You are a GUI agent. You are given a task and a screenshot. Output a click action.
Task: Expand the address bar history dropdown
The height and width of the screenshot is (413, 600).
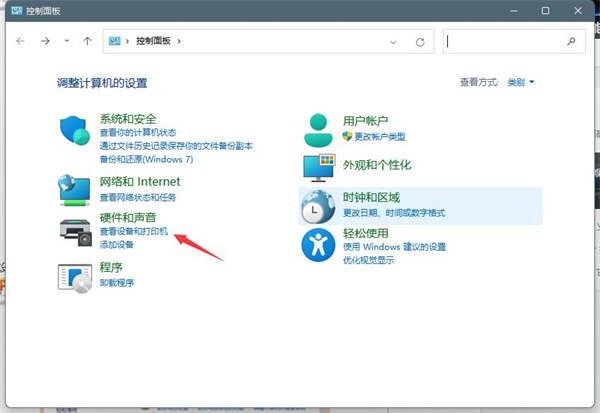(x=394, y=42)
